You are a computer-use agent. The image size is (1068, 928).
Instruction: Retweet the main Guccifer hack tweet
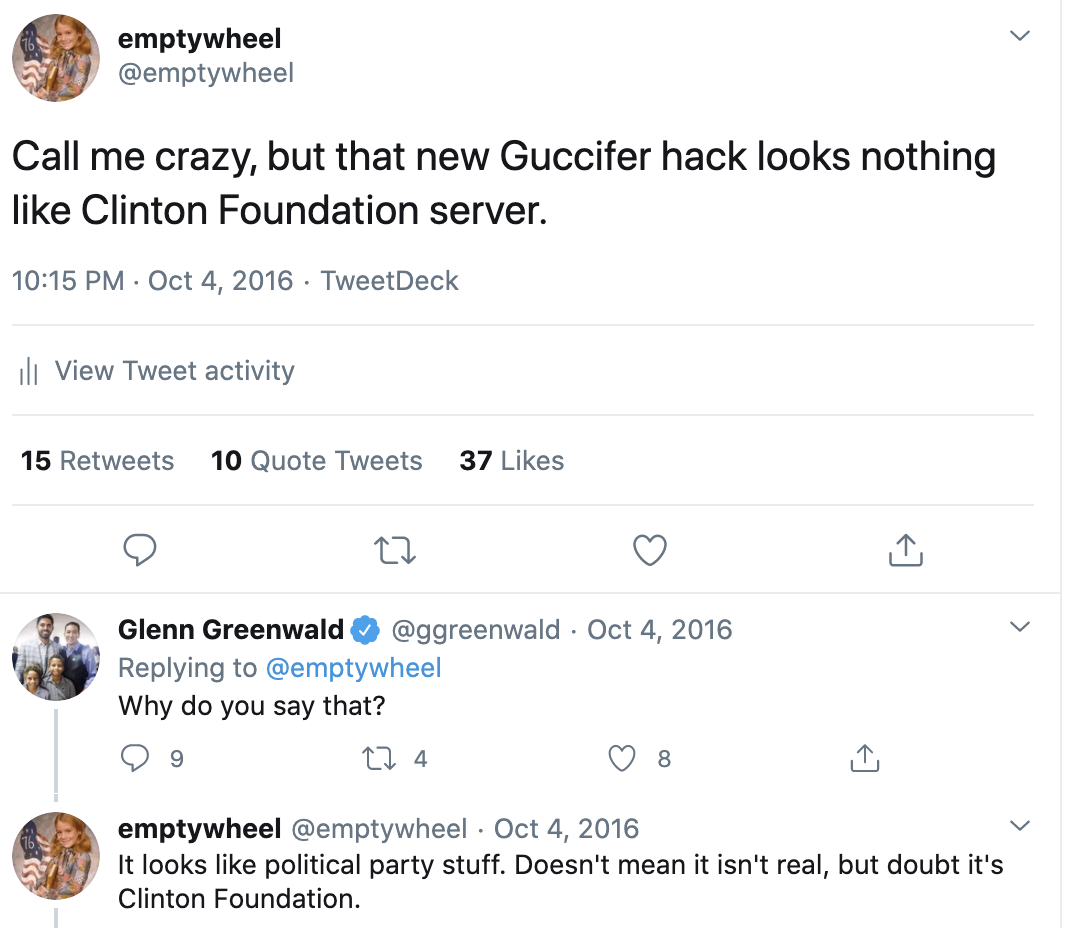[x=395, y=551]
